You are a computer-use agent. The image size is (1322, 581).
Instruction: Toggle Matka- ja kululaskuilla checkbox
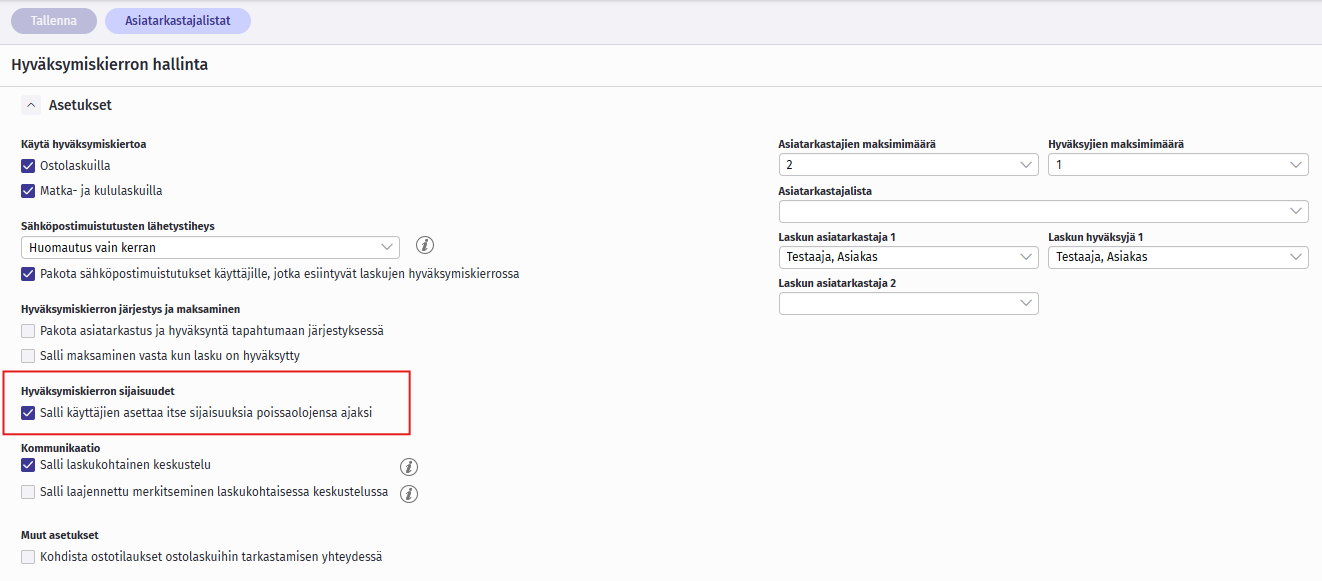28,191
